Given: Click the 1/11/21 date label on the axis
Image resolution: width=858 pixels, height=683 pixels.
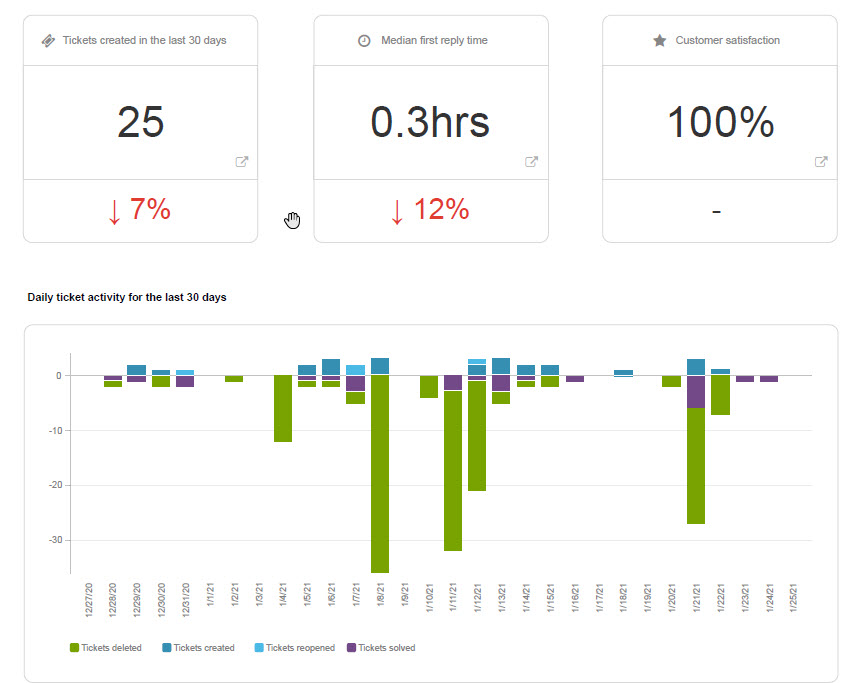Looking at the screenshot, I should click(454, 599).
